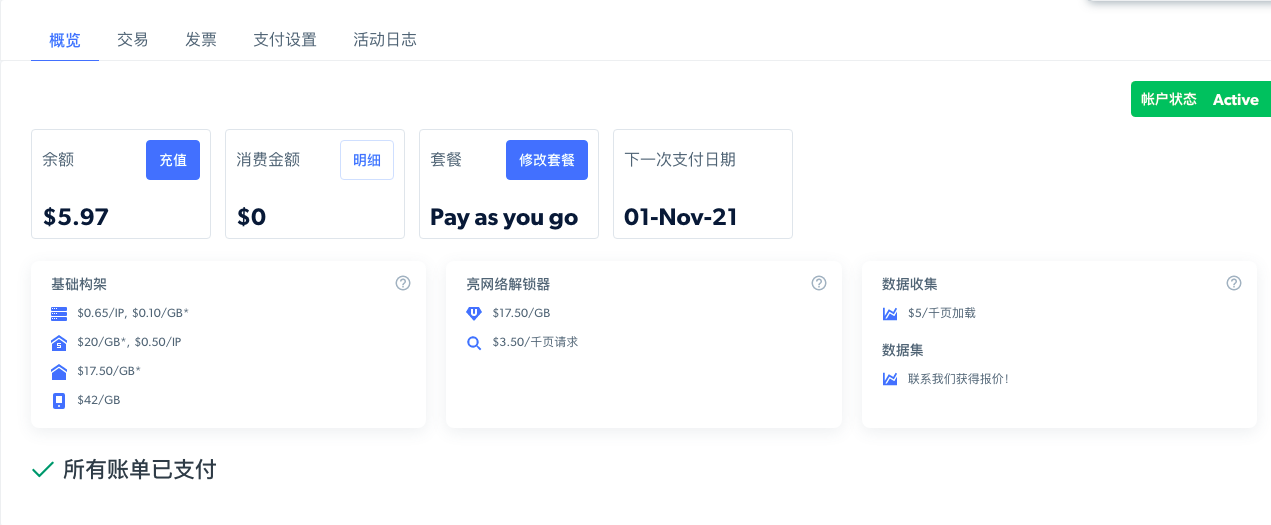The height and width of the screenshot is (525, 1271).
Task: Click the mobile phone icon at $42/GB
Action: click(x=58, y=400)
